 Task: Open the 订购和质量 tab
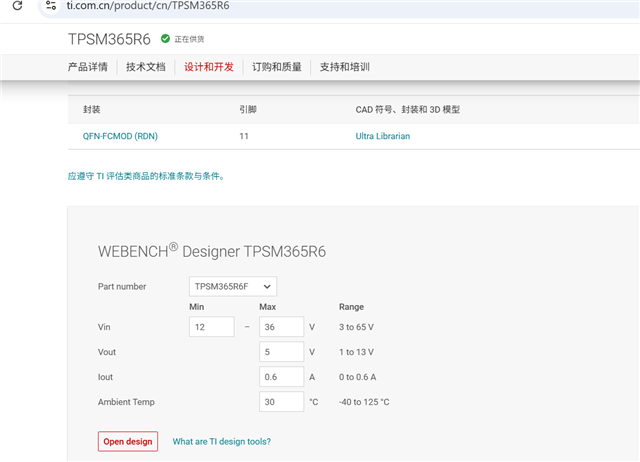point(277,67)
